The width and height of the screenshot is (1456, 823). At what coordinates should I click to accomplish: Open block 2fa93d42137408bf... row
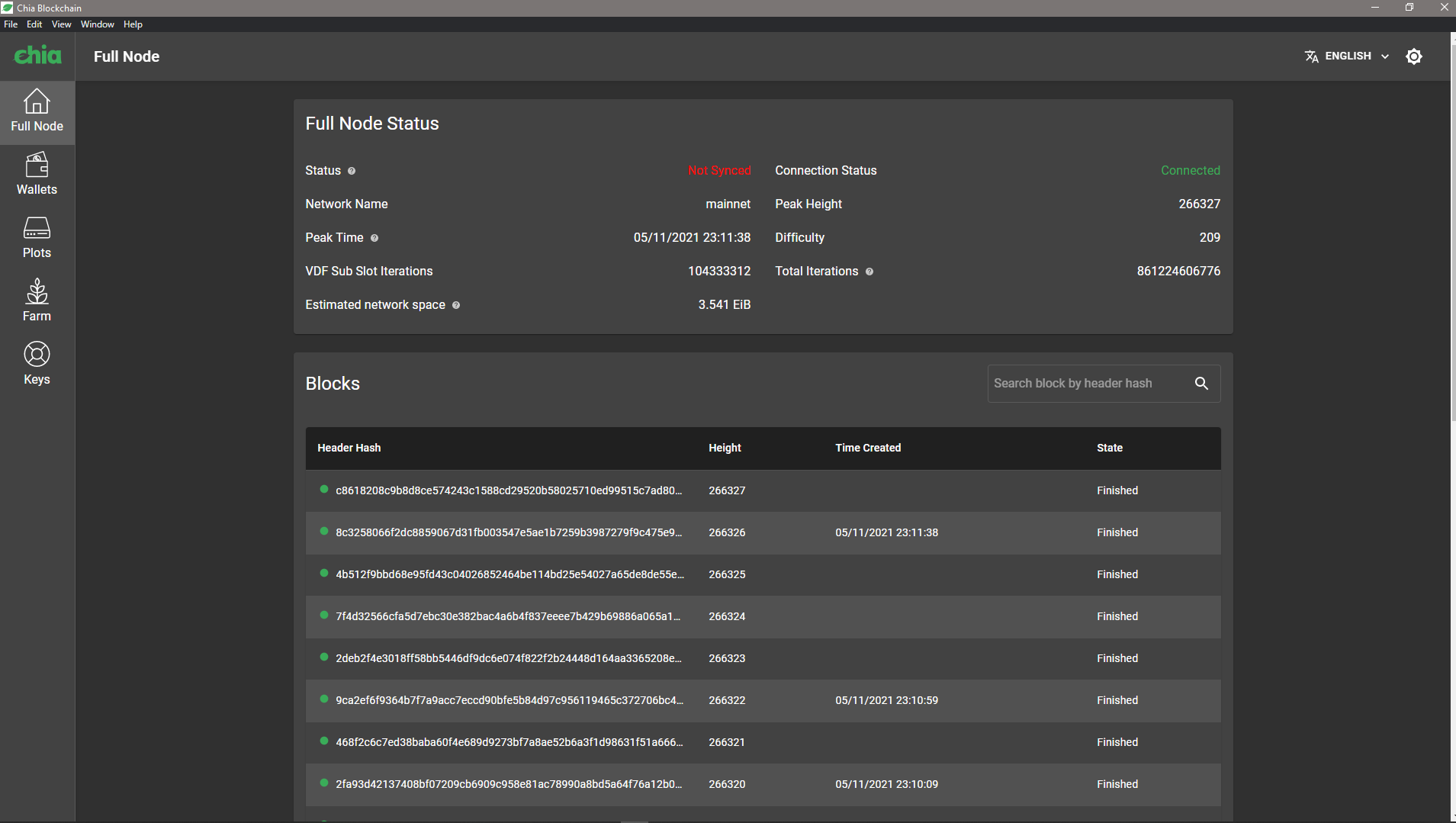click(763, 784)
